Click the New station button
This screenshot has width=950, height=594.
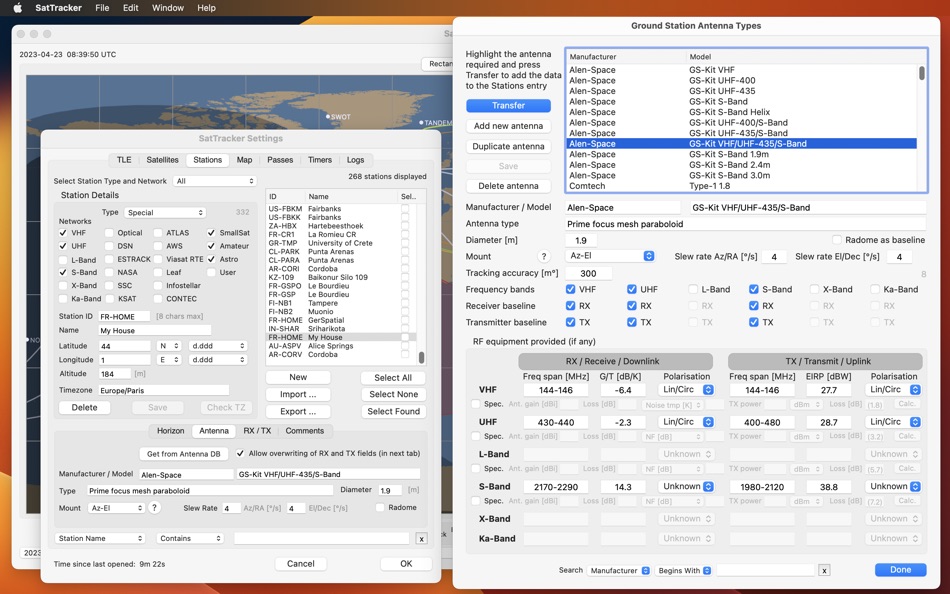(x=298, y=378)
